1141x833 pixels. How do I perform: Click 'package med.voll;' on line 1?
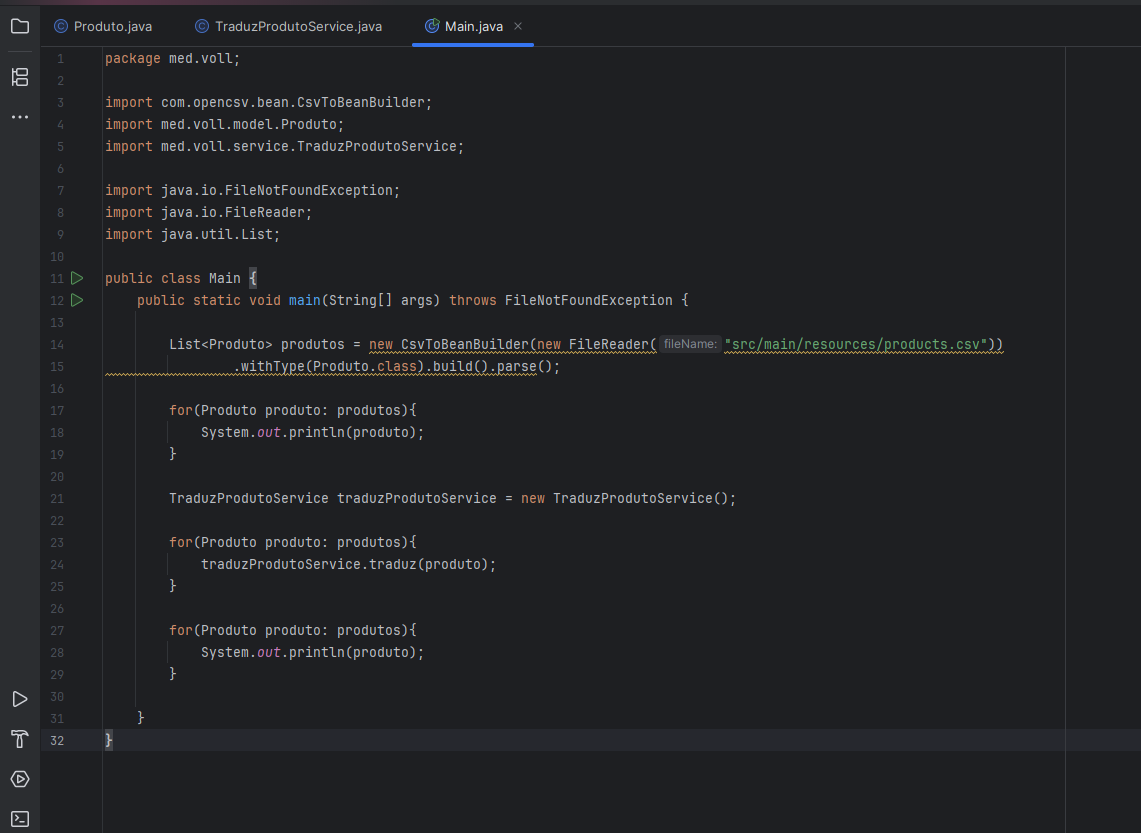point(172,58)
